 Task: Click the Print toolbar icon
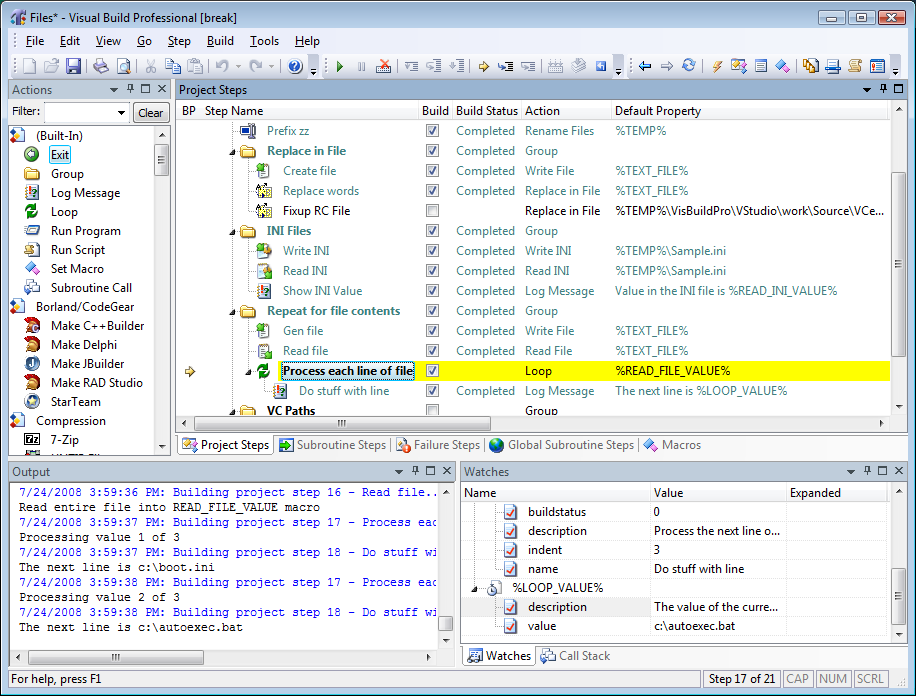[101, 67]
